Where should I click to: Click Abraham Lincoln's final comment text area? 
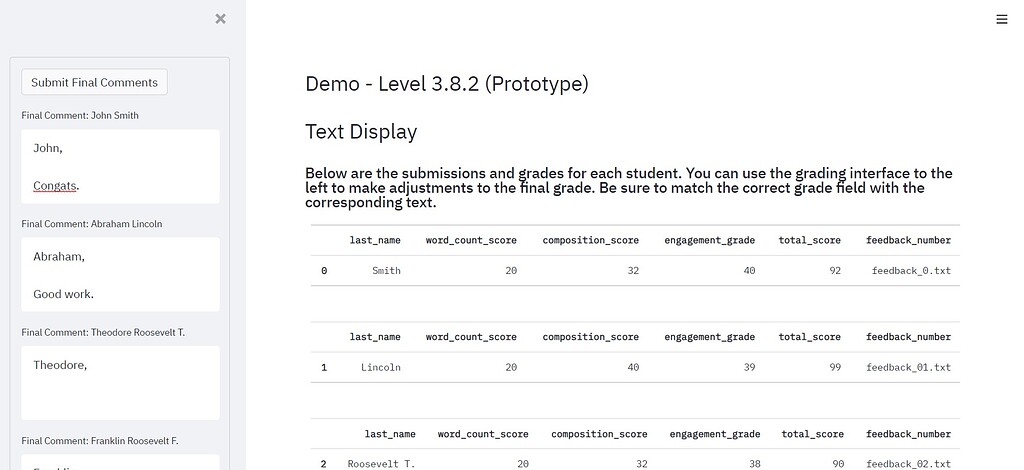(x=120, y=274)
